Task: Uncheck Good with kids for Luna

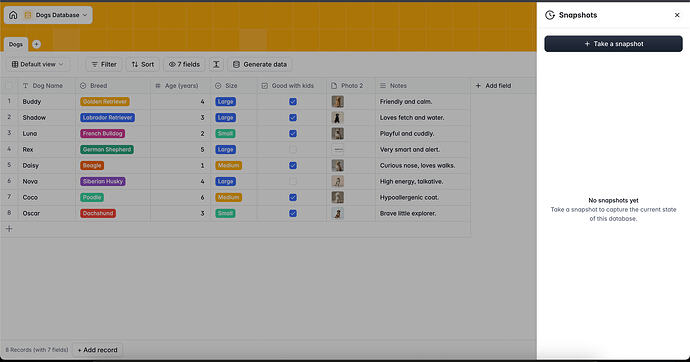Action: click(x=293, y=133)
